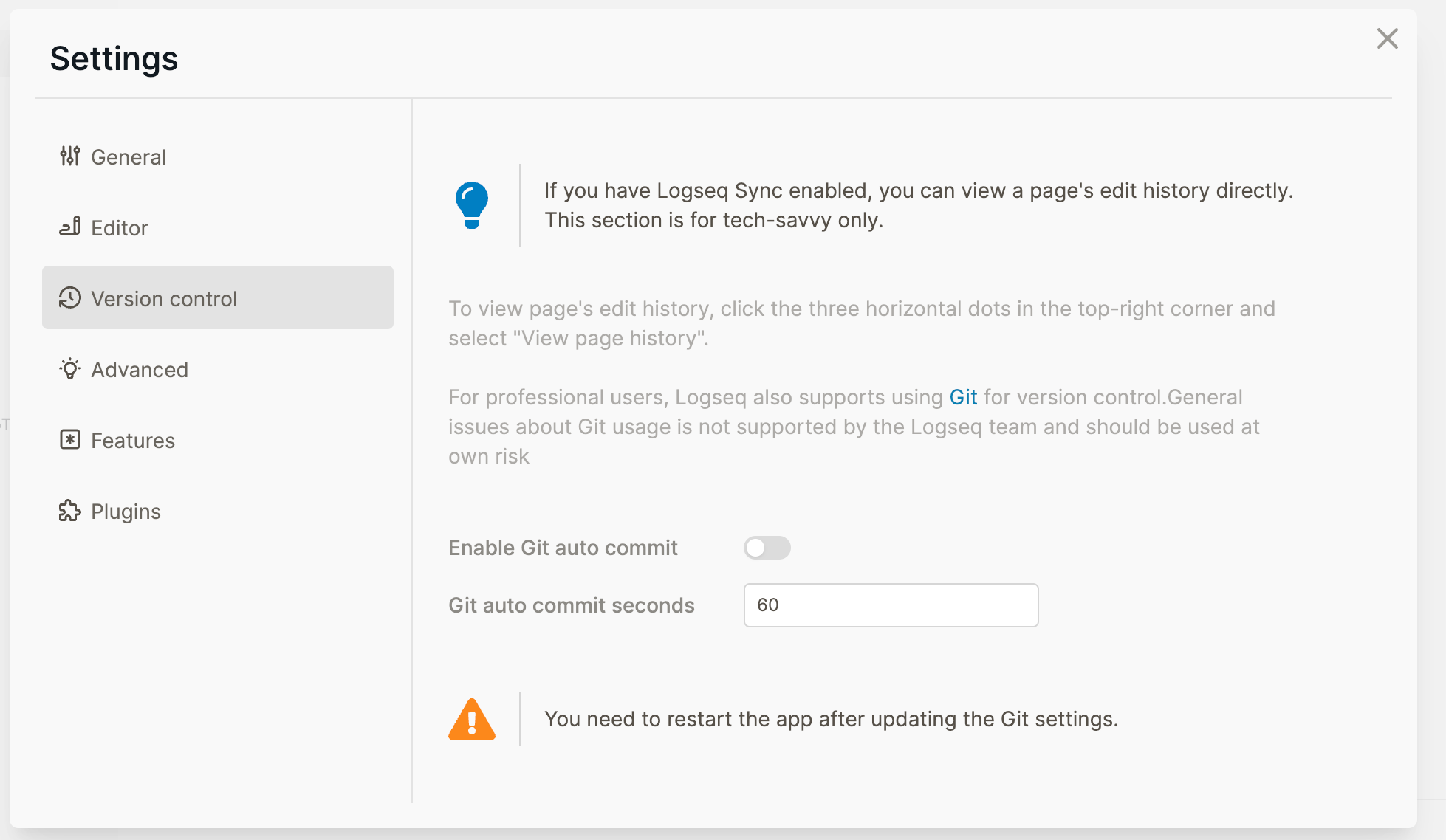Open the Git hyperlink
Viewport: 1446px width, 840px height.
(x=963, y=397)
